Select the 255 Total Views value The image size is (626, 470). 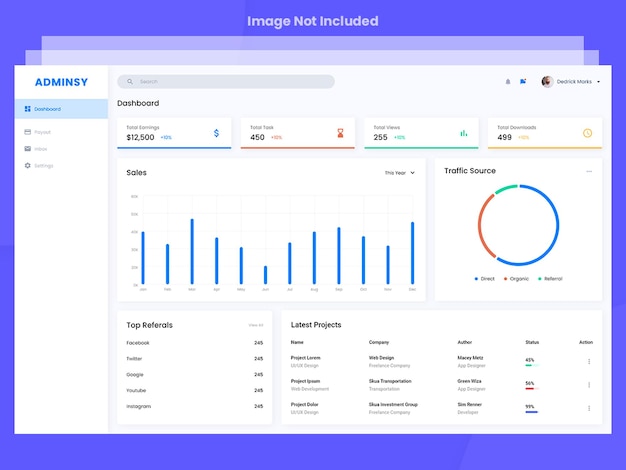click(x=380, y=137)
